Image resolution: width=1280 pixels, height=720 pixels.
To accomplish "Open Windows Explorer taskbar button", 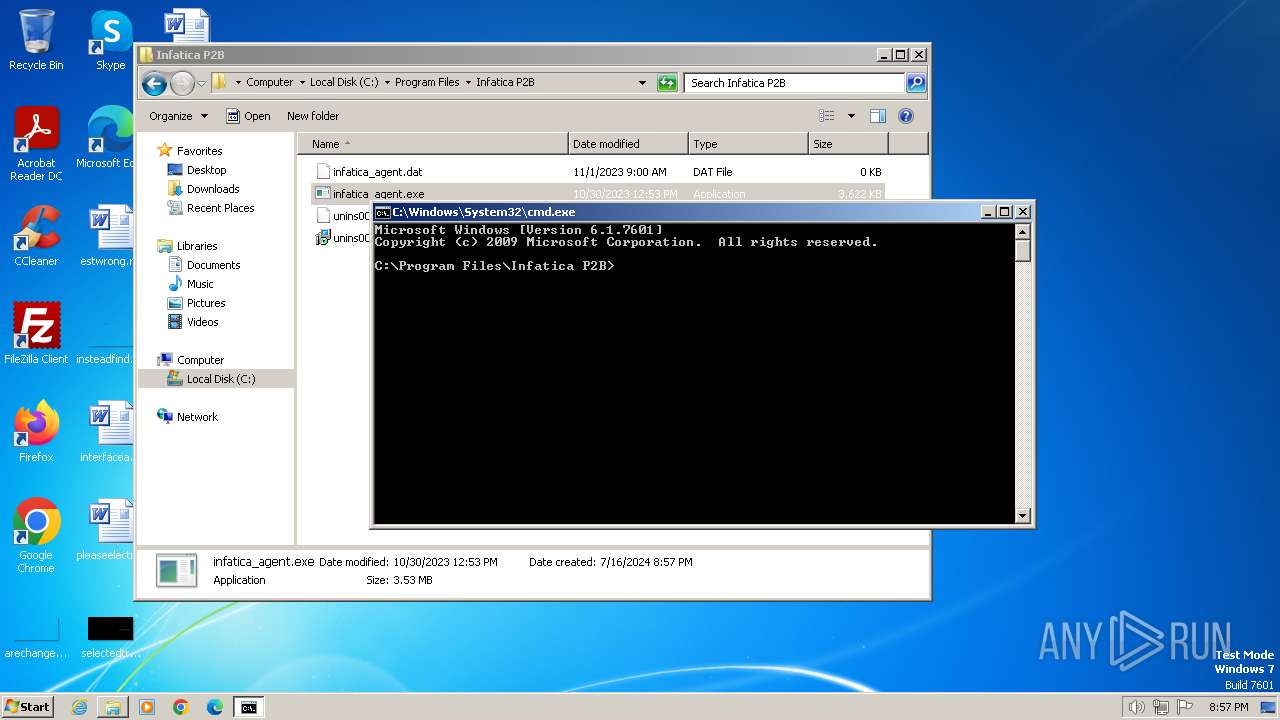I will click(113, 707).
